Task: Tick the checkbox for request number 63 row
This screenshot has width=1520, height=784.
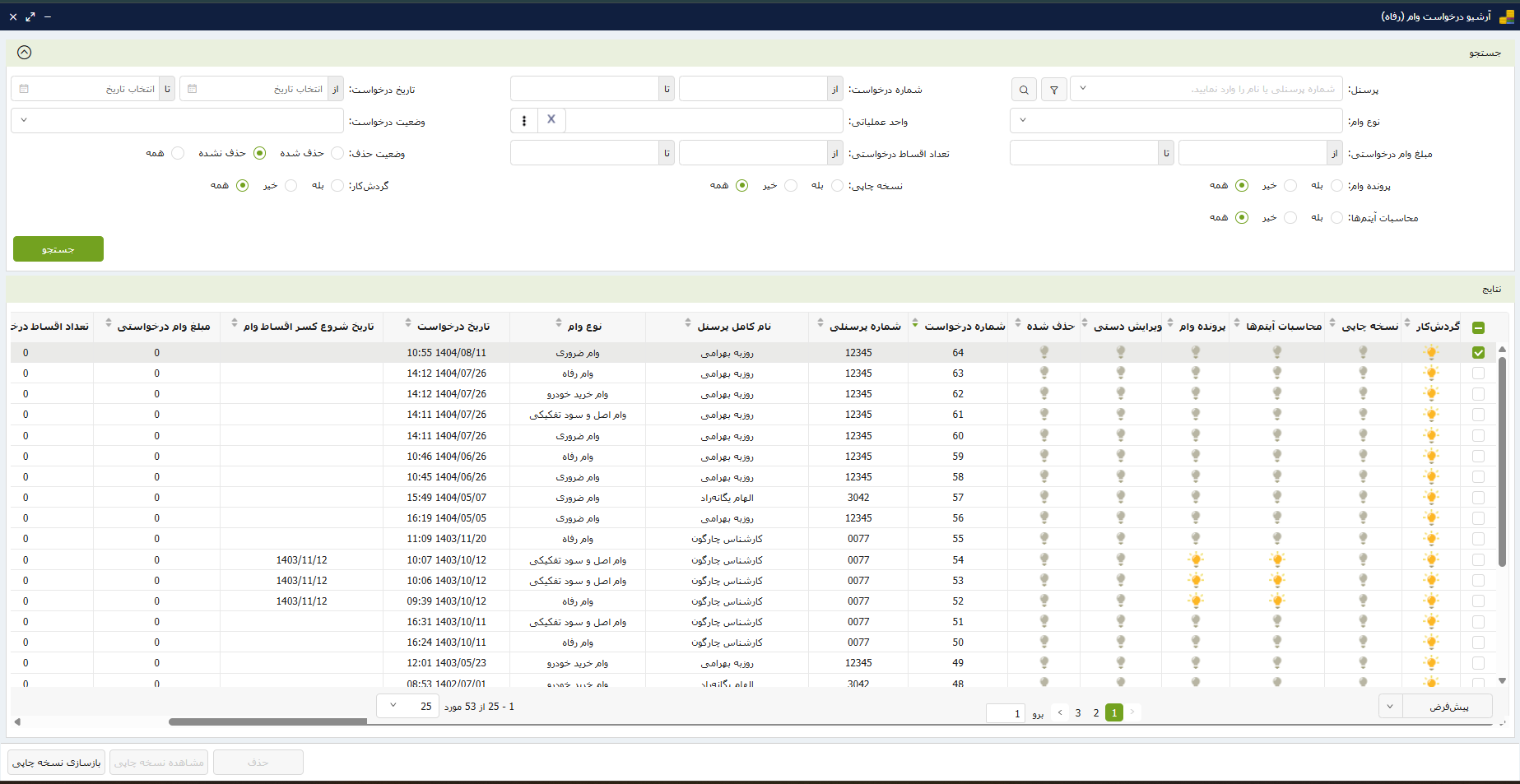Action: (1478, 373)
